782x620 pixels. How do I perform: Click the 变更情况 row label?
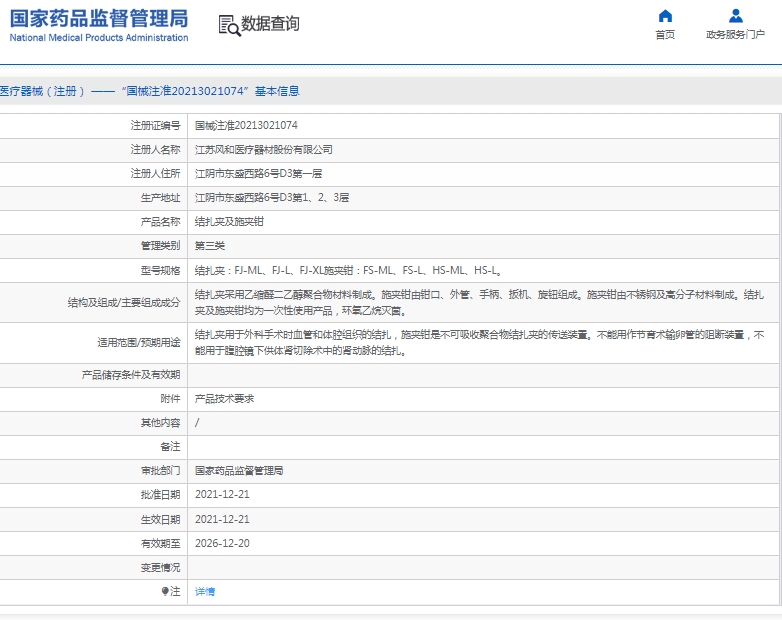coord(160,567)
